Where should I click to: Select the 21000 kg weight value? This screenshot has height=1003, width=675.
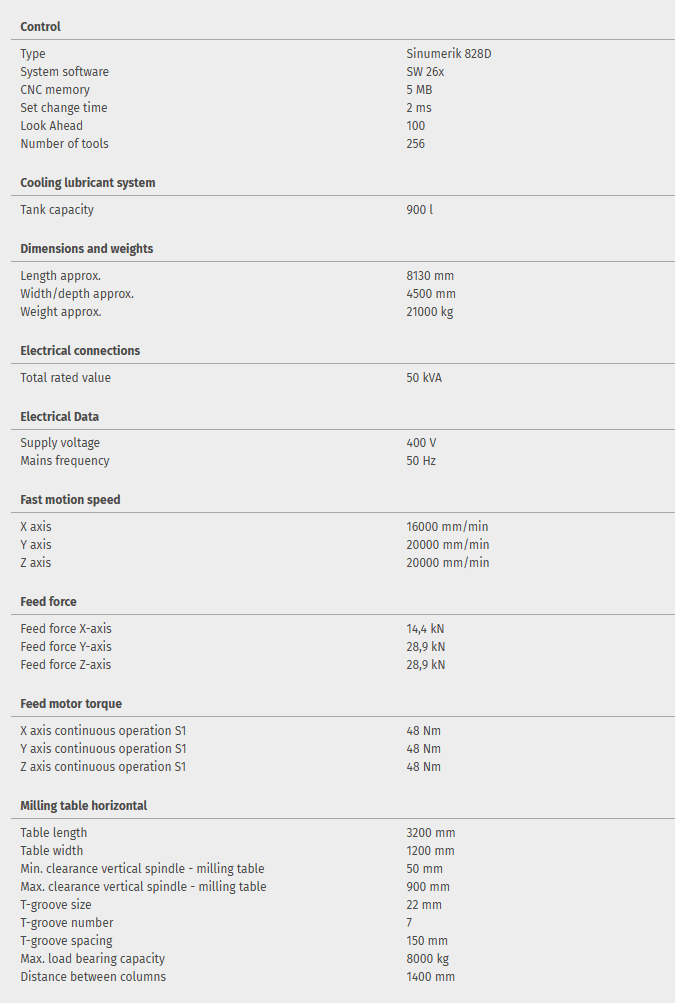430,312
